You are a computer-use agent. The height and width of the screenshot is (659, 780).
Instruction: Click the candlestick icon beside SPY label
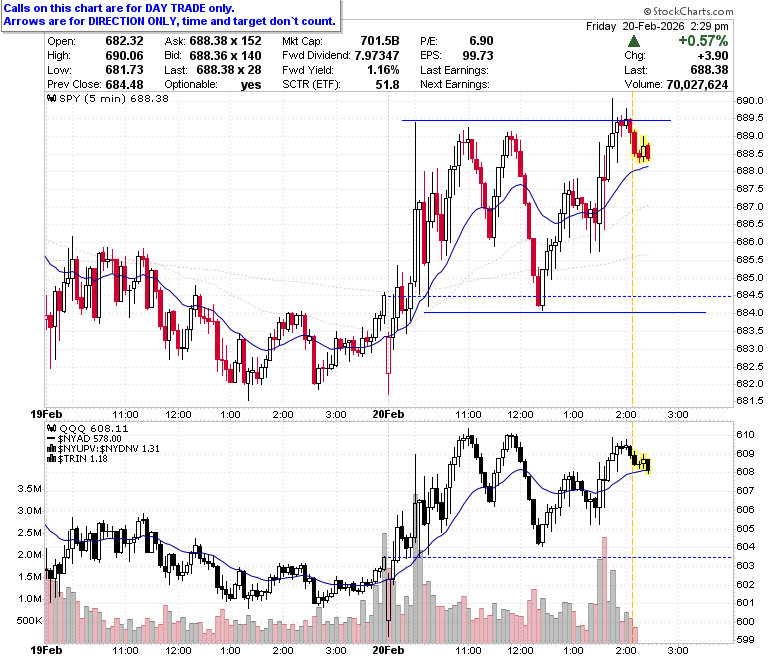[51, 98]
